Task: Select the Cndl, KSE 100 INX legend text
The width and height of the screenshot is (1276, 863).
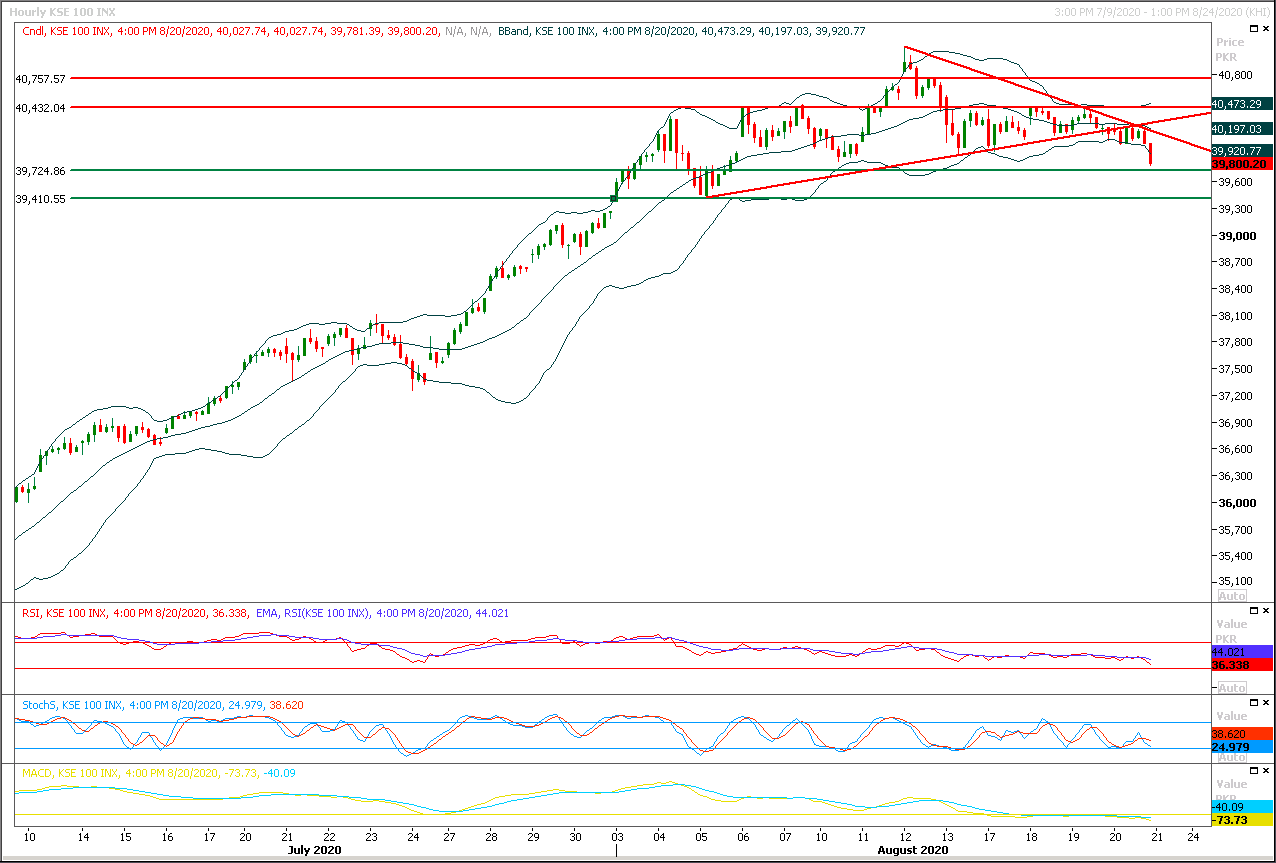Action: coord(68,31)
